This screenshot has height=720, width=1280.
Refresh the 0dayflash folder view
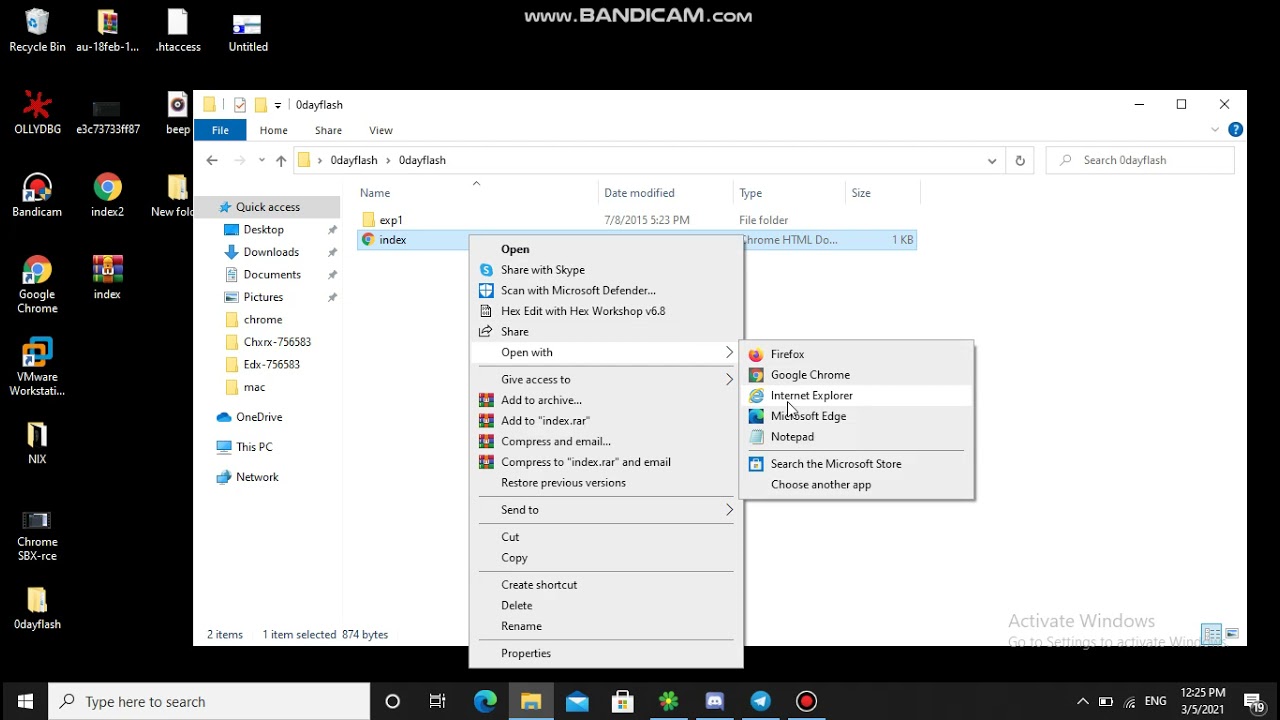[x=1020, y=160]
